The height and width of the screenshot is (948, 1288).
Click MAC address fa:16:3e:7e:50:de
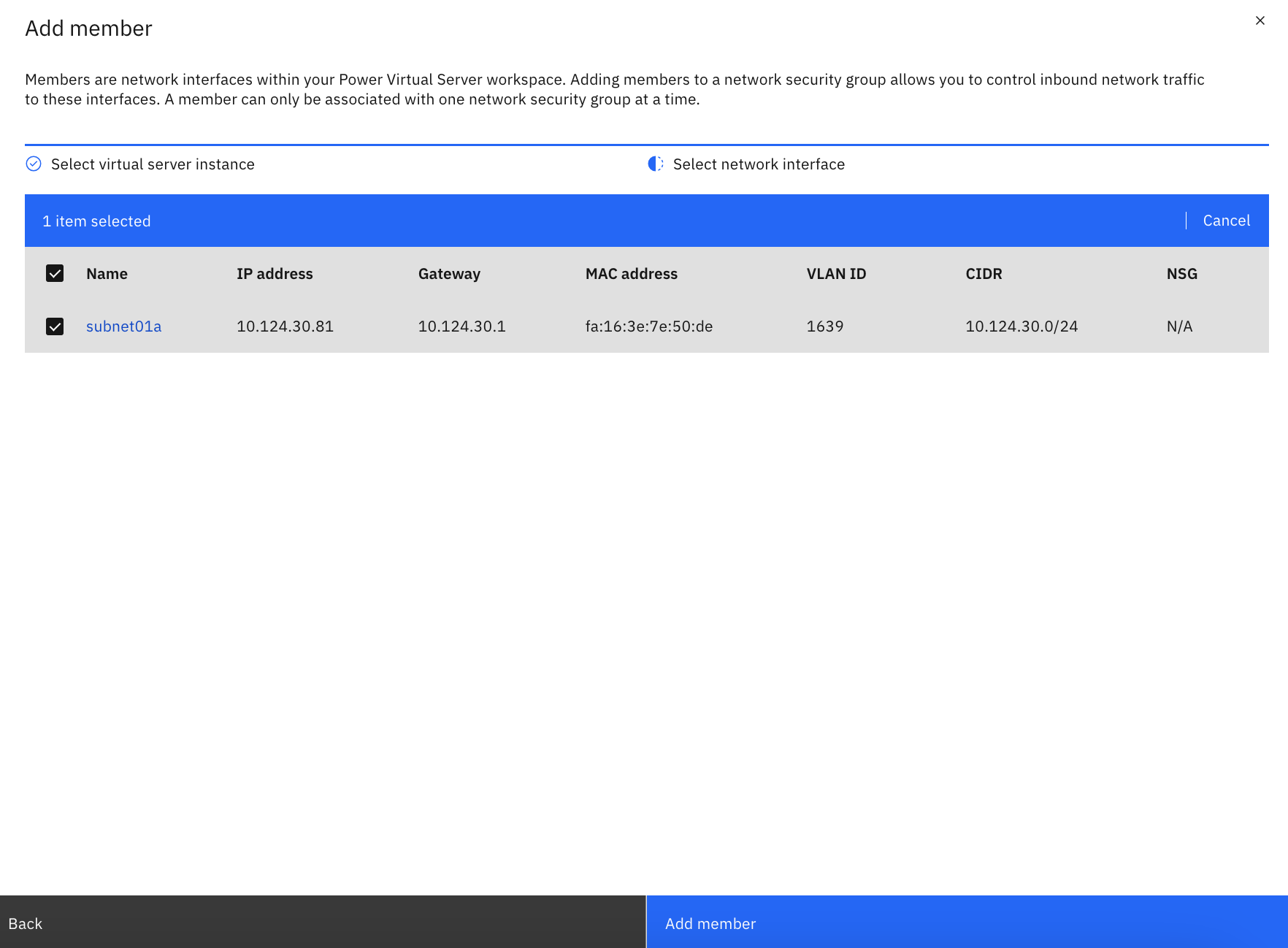pos(649,326)
